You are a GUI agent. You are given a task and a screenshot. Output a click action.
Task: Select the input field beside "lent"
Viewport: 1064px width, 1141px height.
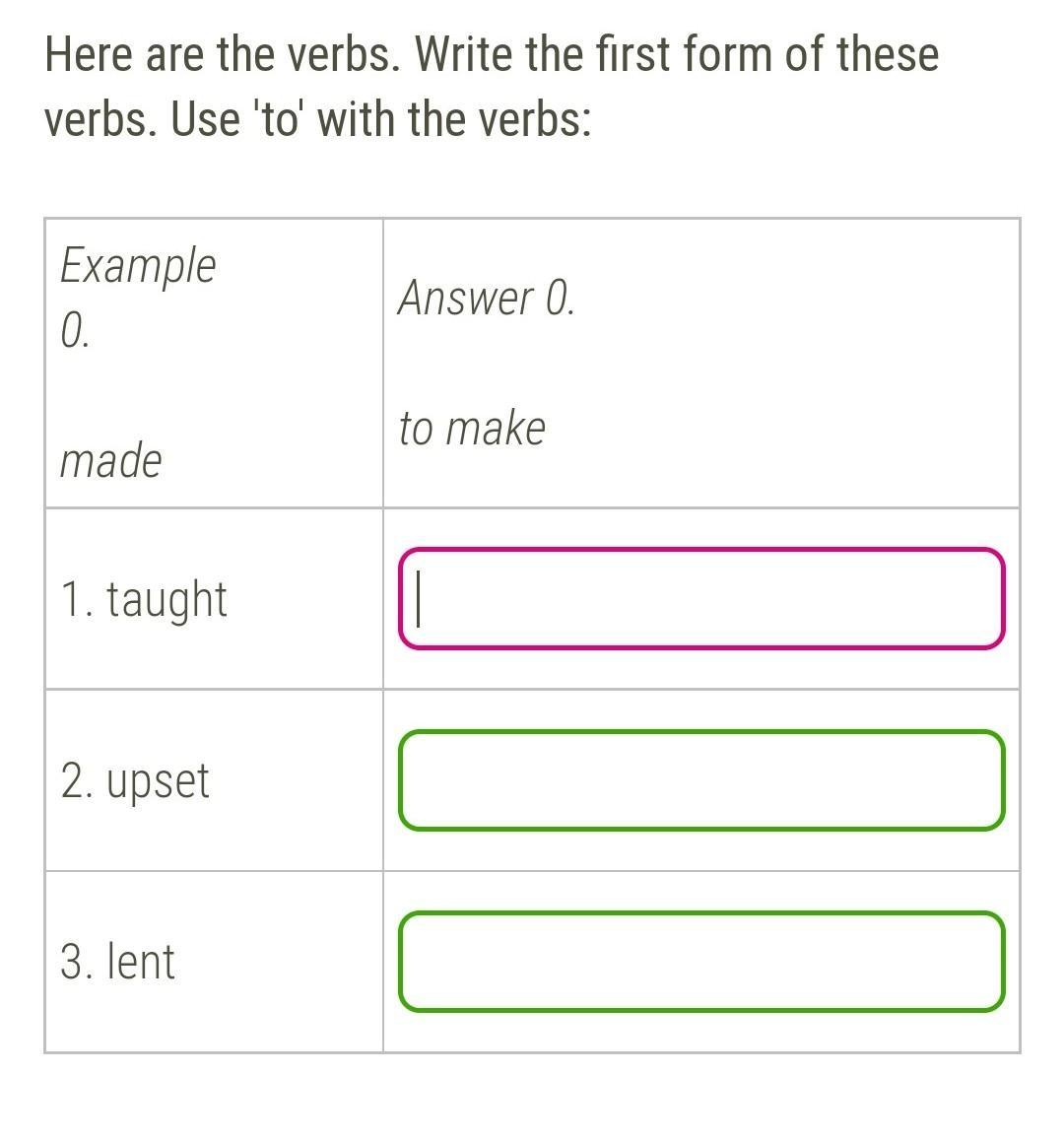(701, 962)
